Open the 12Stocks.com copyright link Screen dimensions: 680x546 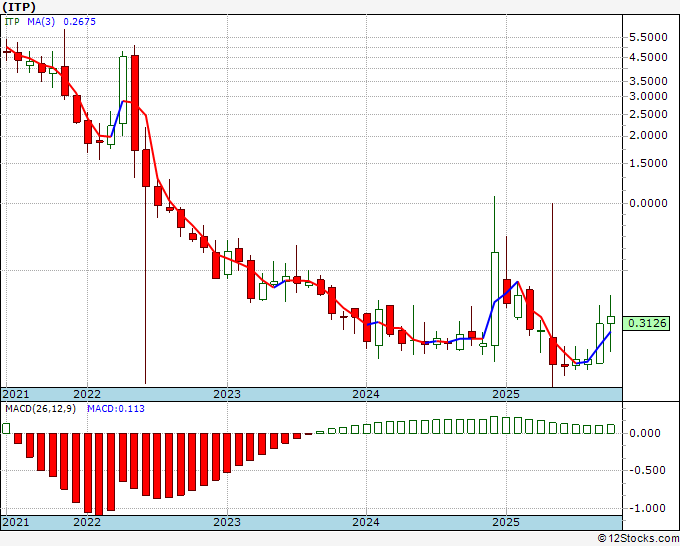tap(638, 539)
